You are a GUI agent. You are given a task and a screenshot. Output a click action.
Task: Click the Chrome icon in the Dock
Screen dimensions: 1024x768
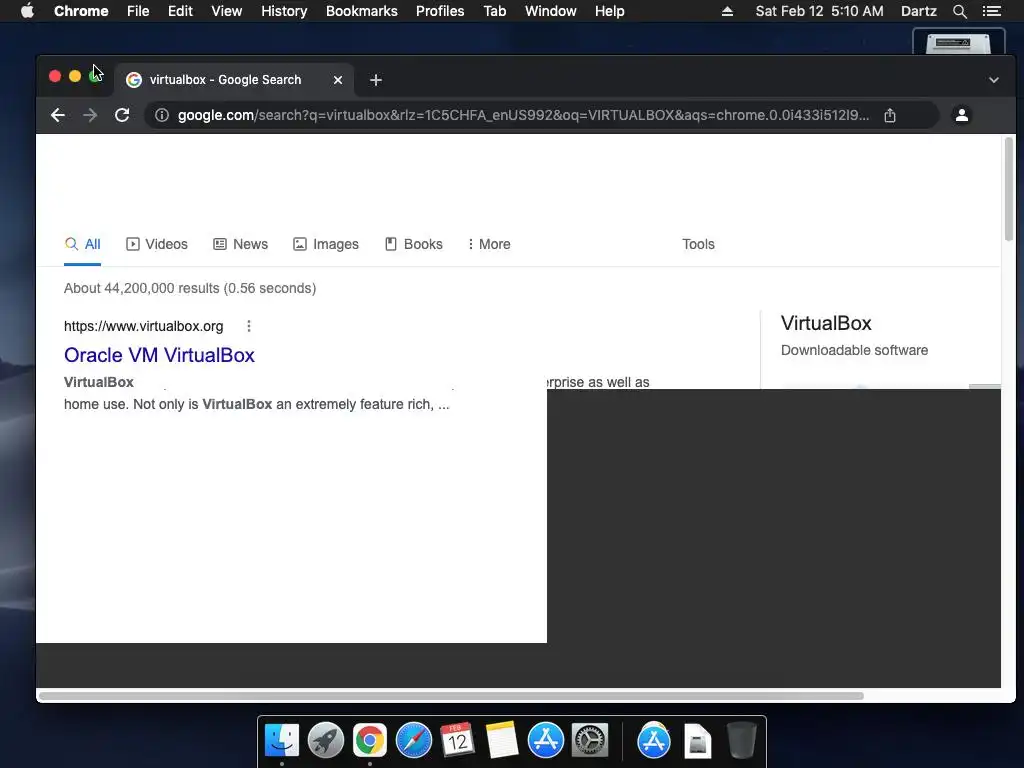click(x=370, y=741)
